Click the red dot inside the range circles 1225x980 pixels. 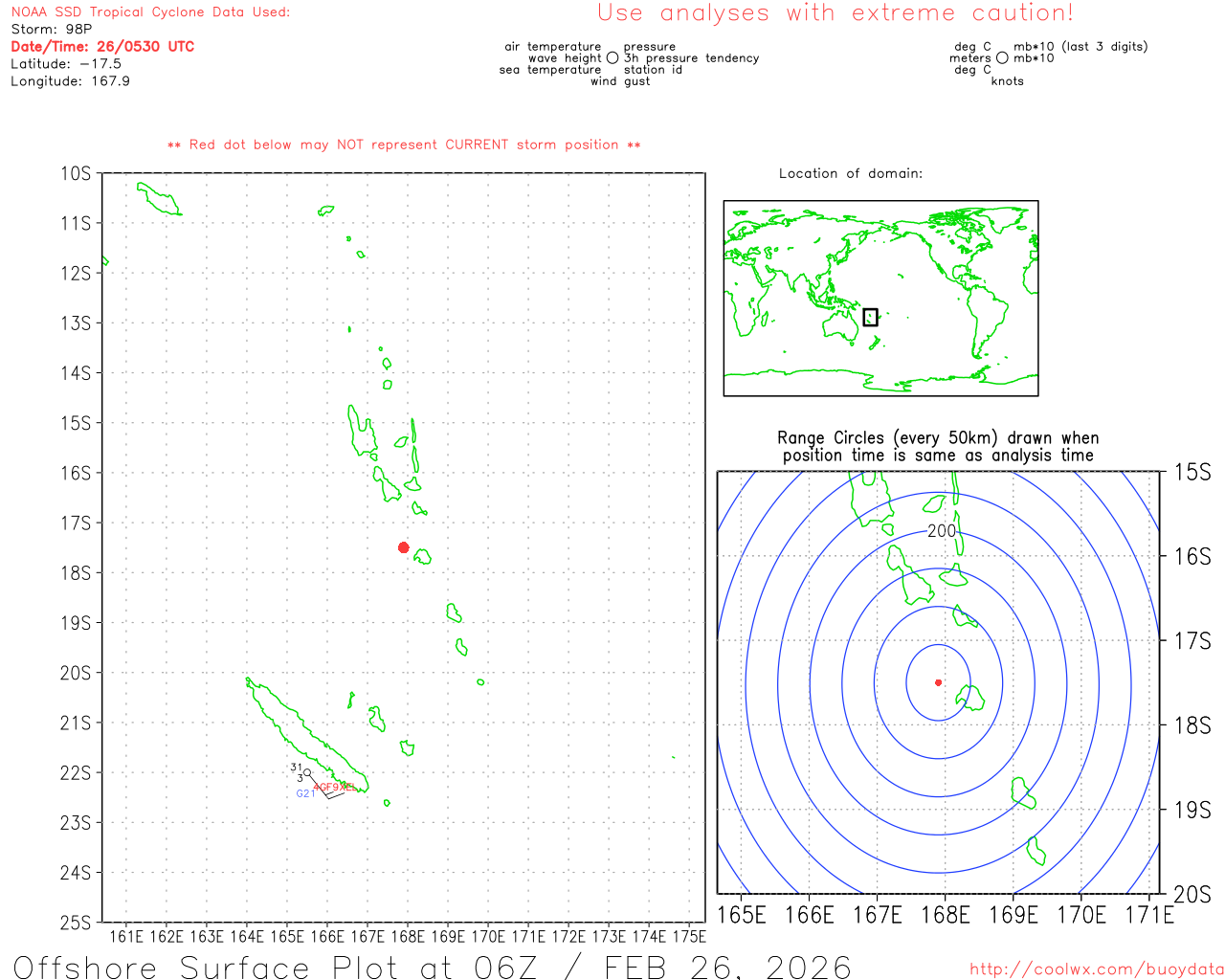[938, 682]
